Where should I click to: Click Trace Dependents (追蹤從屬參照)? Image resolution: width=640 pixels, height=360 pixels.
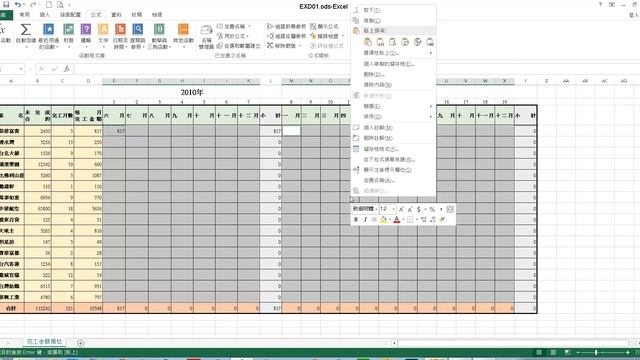coord(287,36)
